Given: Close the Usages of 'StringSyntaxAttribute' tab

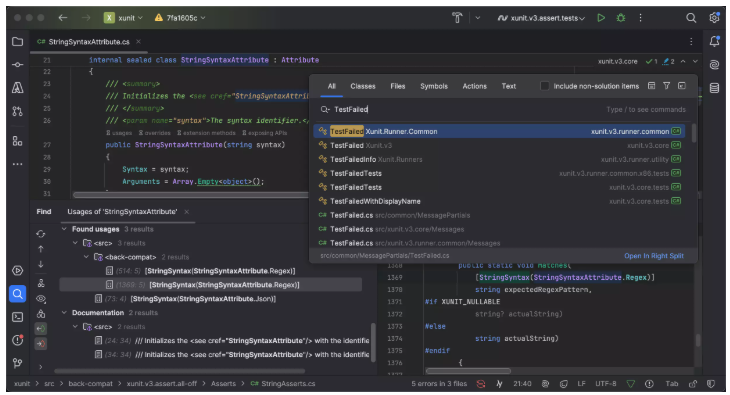Looking at the screenshot, I should 187,212.
